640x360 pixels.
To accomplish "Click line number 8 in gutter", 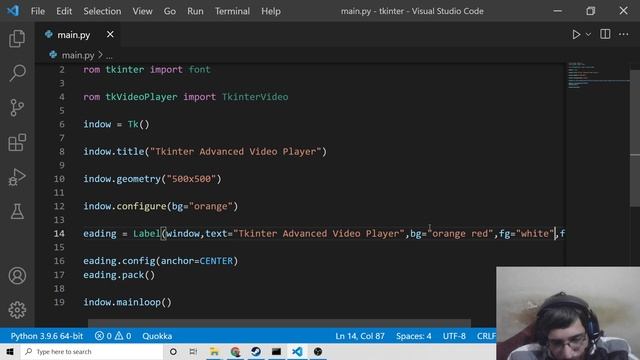I will pos(62,151).
